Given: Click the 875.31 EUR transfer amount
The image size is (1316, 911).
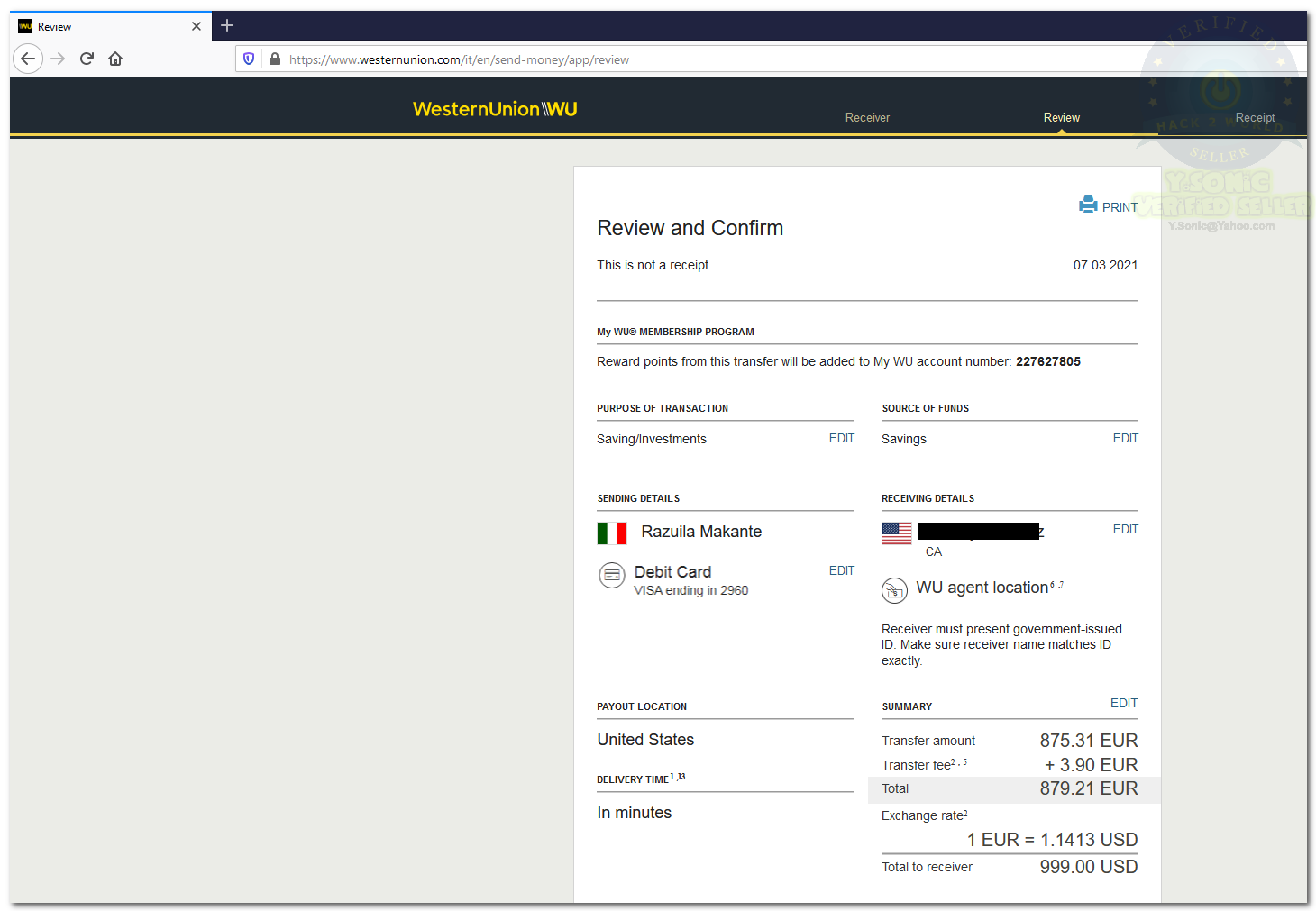Looking at the screenshot, I should coord(1089,741).
